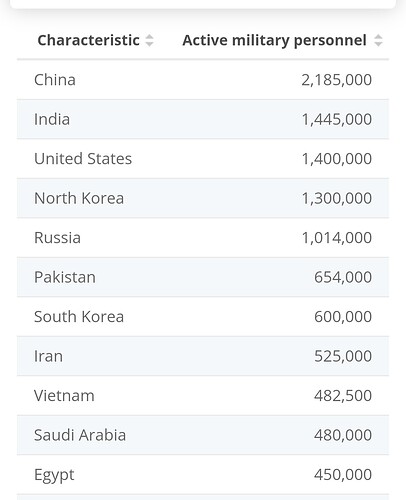Screen dimensions: 406x500
Task: Select the Egypt row
Action: pos(203,474)
